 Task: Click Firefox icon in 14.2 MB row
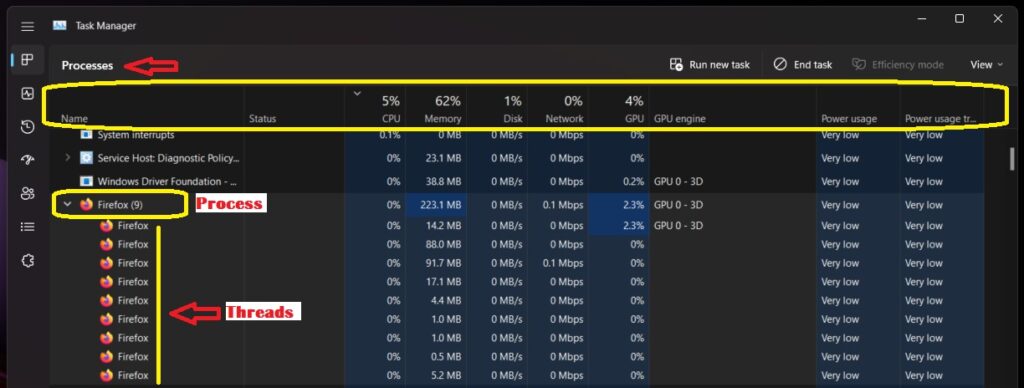point(106,225)
